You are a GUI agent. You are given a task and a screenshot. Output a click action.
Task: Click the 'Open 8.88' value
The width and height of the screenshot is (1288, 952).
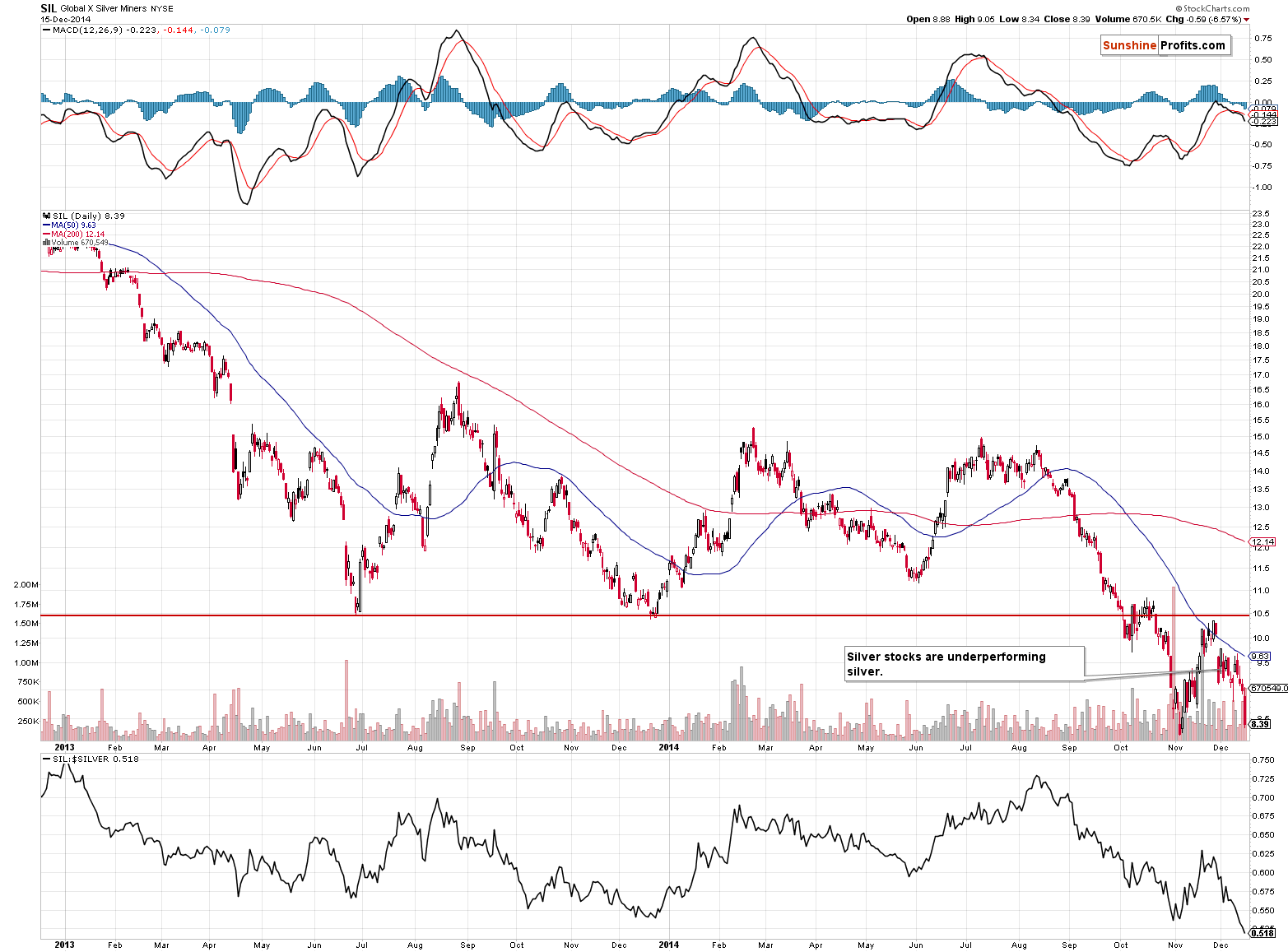[928, 19]
